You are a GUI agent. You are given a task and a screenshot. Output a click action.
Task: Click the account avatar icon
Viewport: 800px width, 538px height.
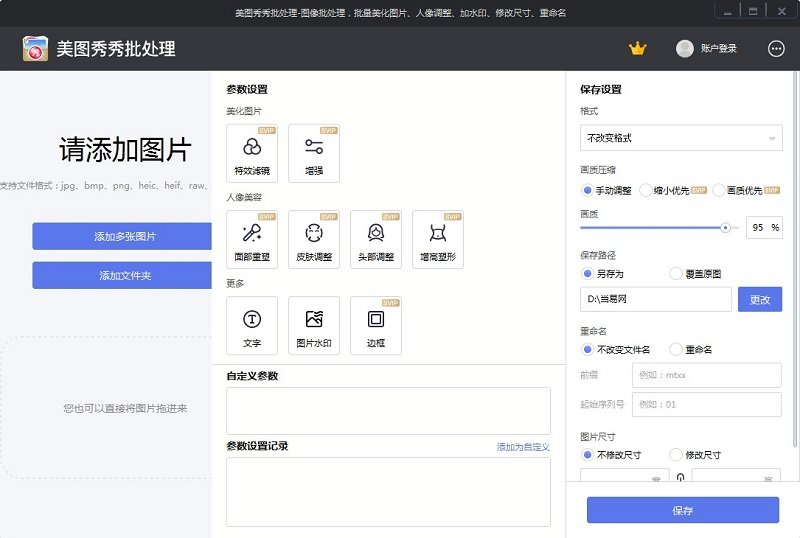point(685,48)
